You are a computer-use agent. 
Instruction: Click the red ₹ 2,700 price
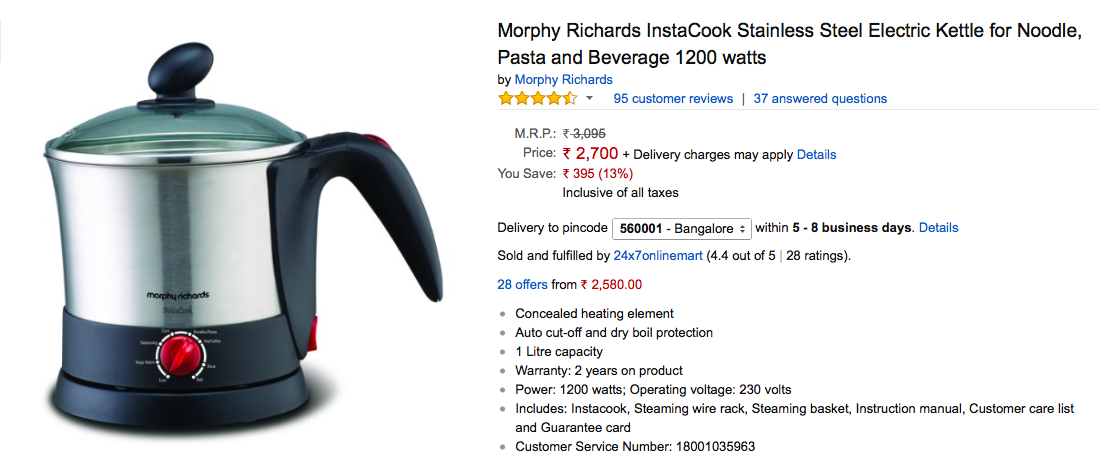click(x=590, y=154)
